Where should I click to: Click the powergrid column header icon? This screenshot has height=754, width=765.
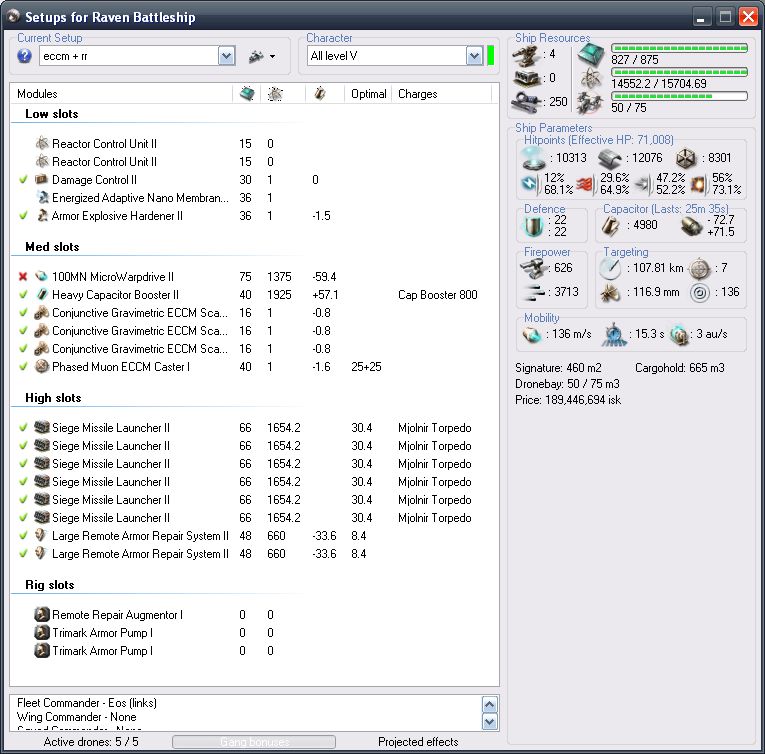(275, 94)
